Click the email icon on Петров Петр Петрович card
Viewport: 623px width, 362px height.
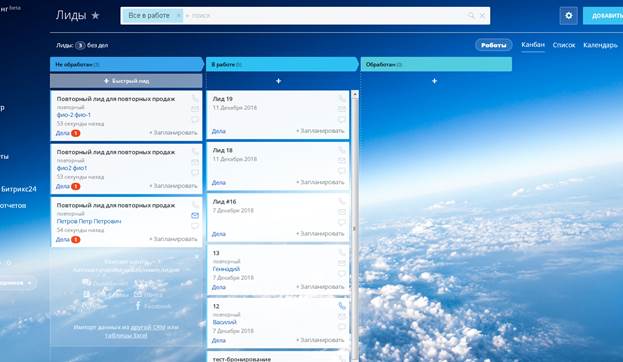click(195, 215)
